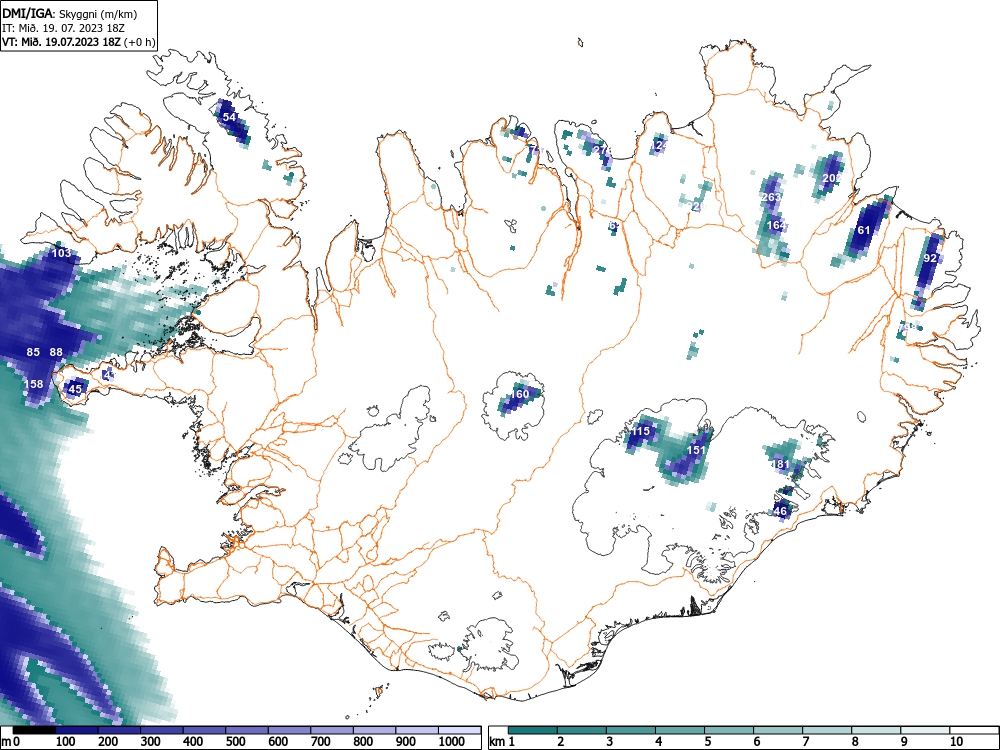This screenshot has width=1000, height=750.
Task: Click the 'km 1' start label of the legend
Action: coord(503,741)
